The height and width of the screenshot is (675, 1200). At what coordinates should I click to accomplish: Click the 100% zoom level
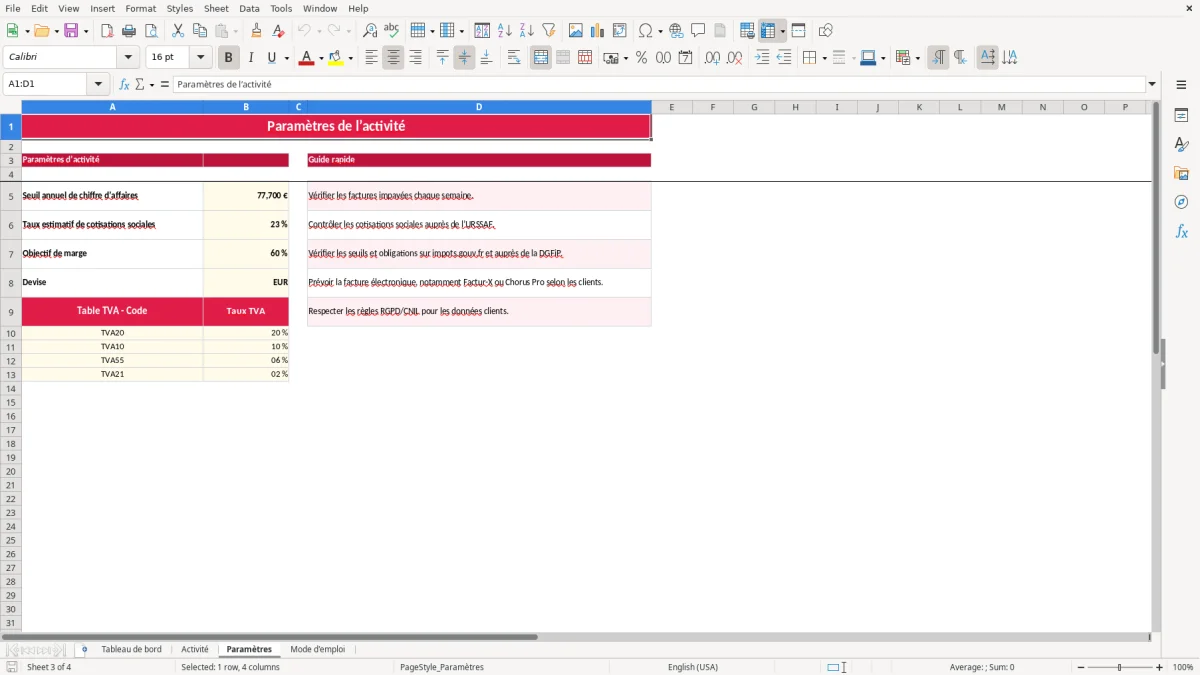coord(1183,667)
